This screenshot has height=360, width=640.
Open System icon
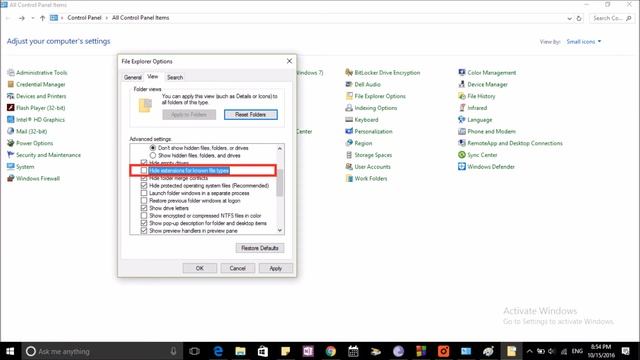click(11, 167)
